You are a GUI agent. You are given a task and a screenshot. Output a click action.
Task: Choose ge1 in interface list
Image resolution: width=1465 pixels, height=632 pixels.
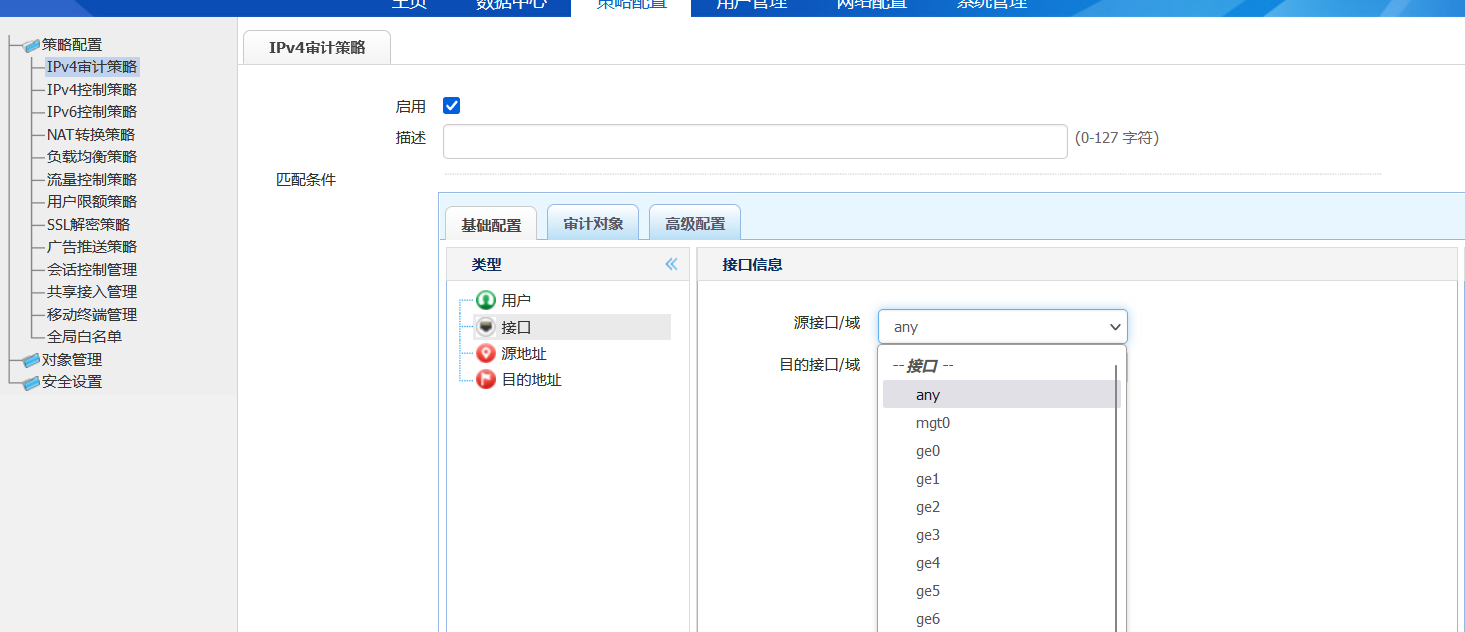click(1001, 479)
